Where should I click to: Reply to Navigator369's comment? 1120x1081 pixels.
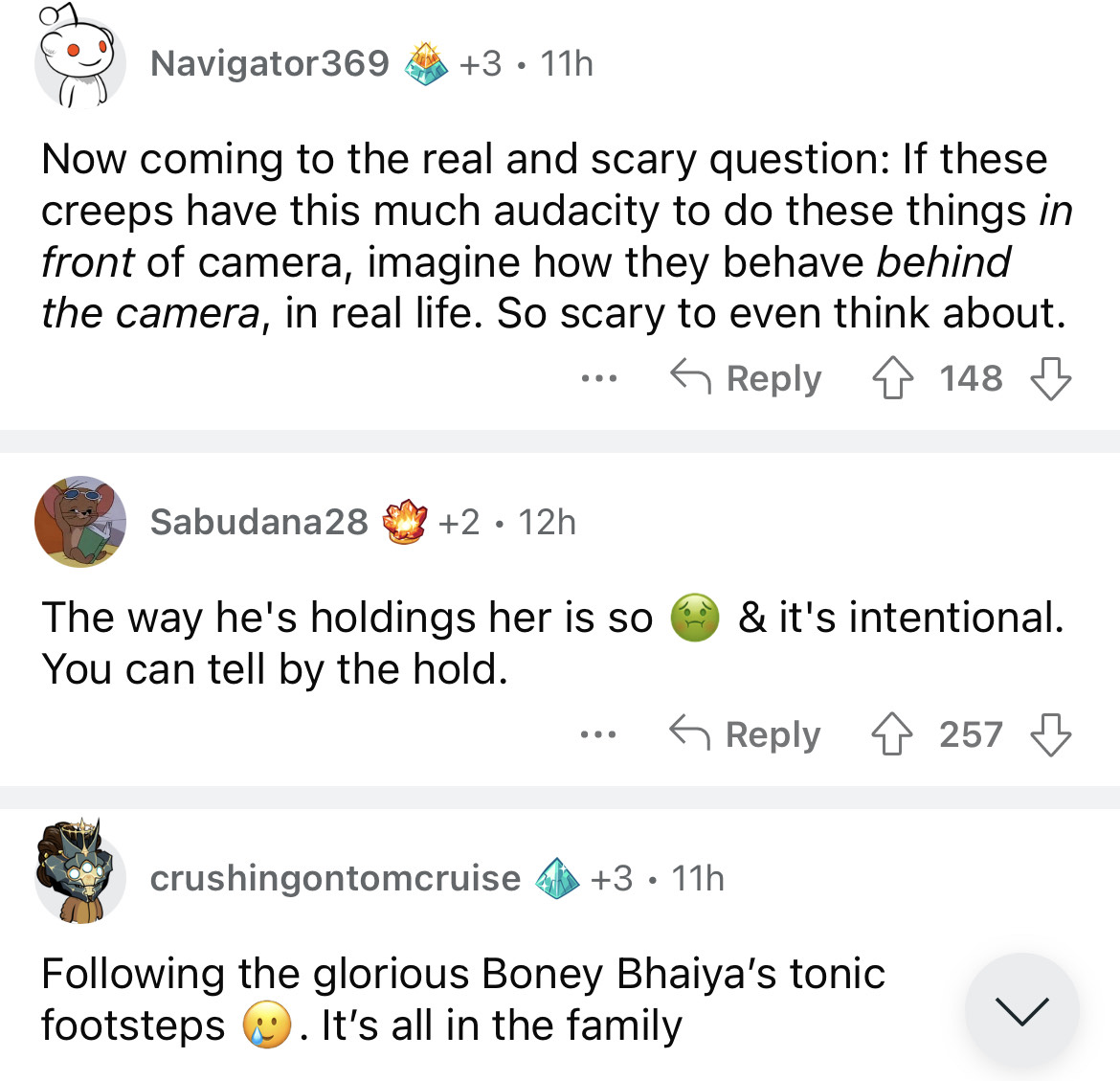745,378
